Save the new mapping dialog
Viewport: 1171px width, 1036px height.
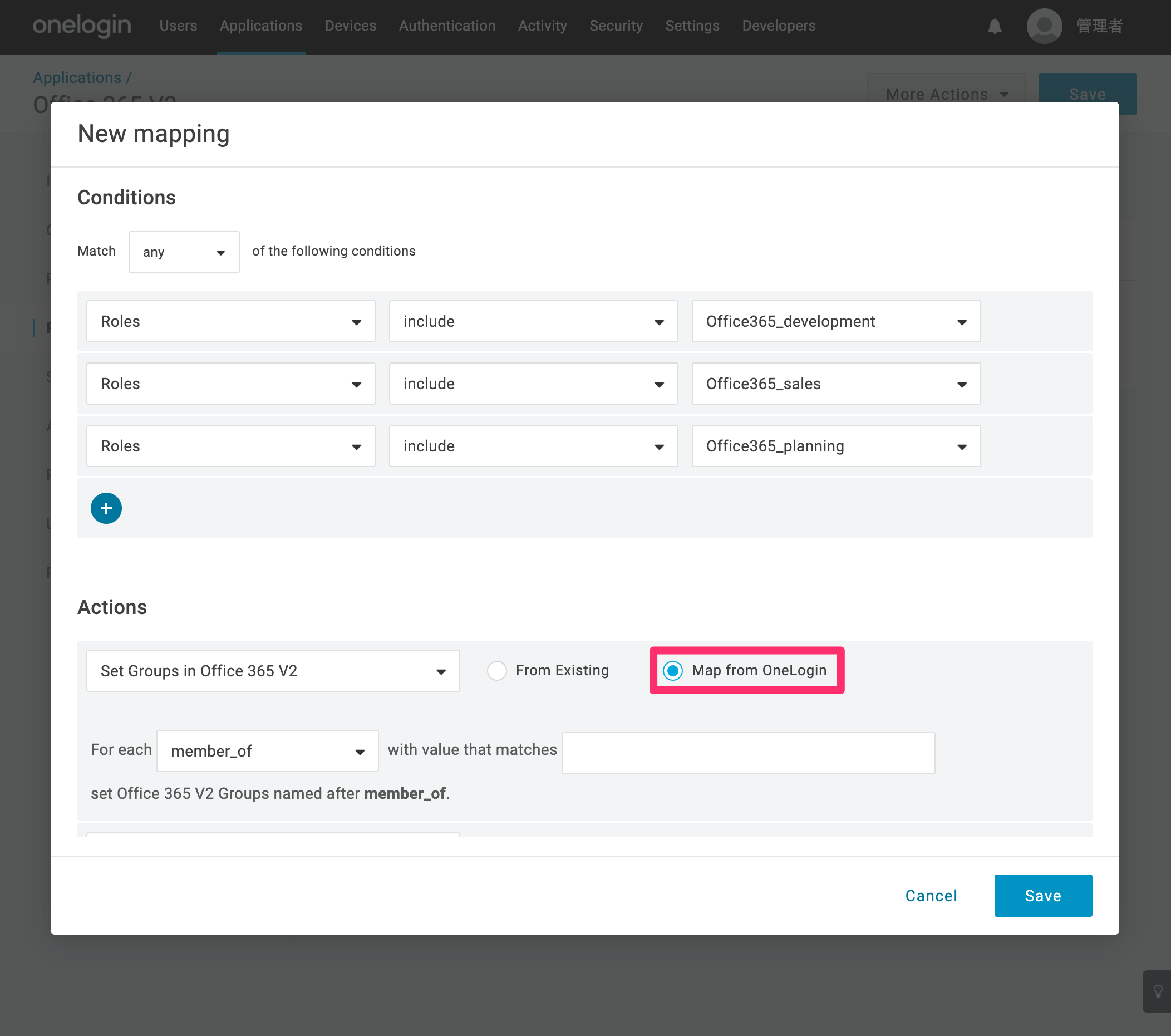[x=1043, y=896]
